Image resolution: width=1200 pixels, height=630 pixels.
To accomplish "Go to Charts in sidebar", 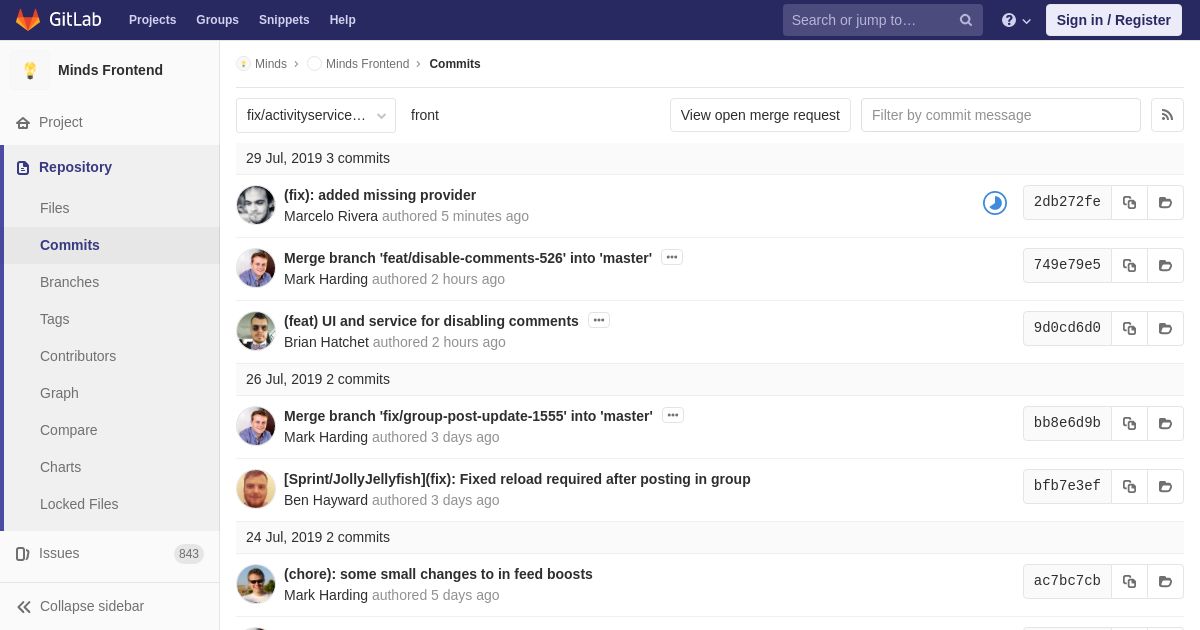I will pos(61,467).
